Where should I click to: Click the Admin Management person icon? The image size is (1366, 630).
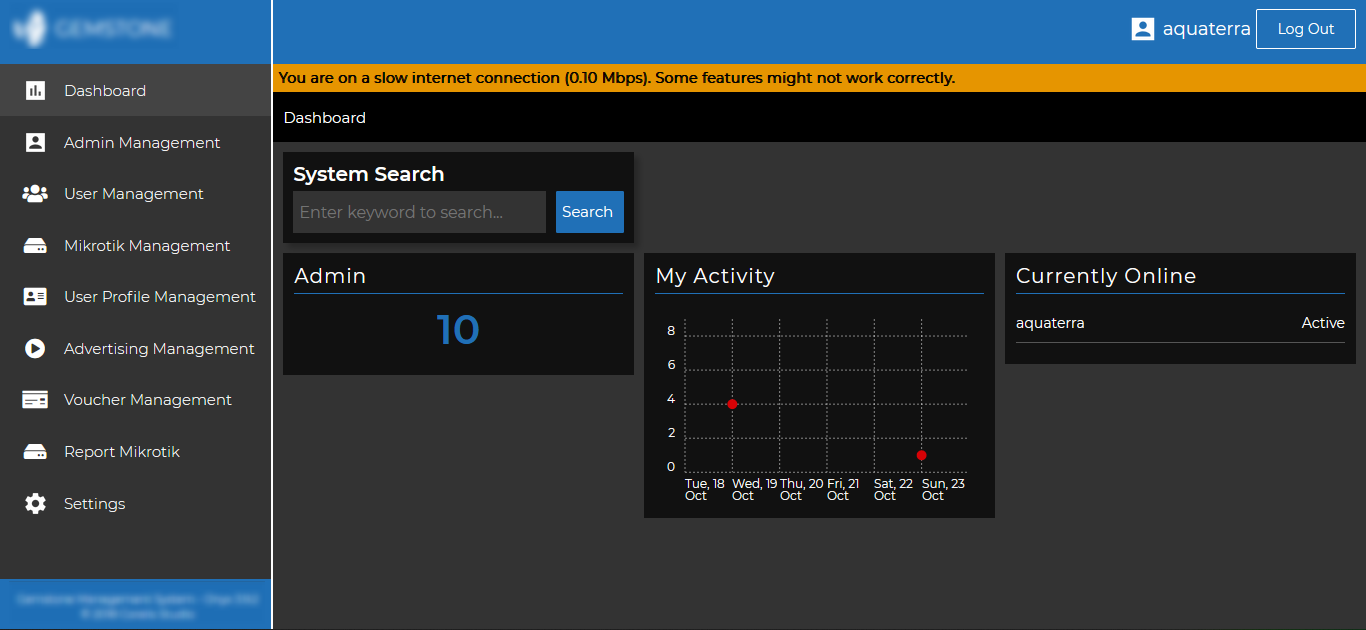pos(35,143)
